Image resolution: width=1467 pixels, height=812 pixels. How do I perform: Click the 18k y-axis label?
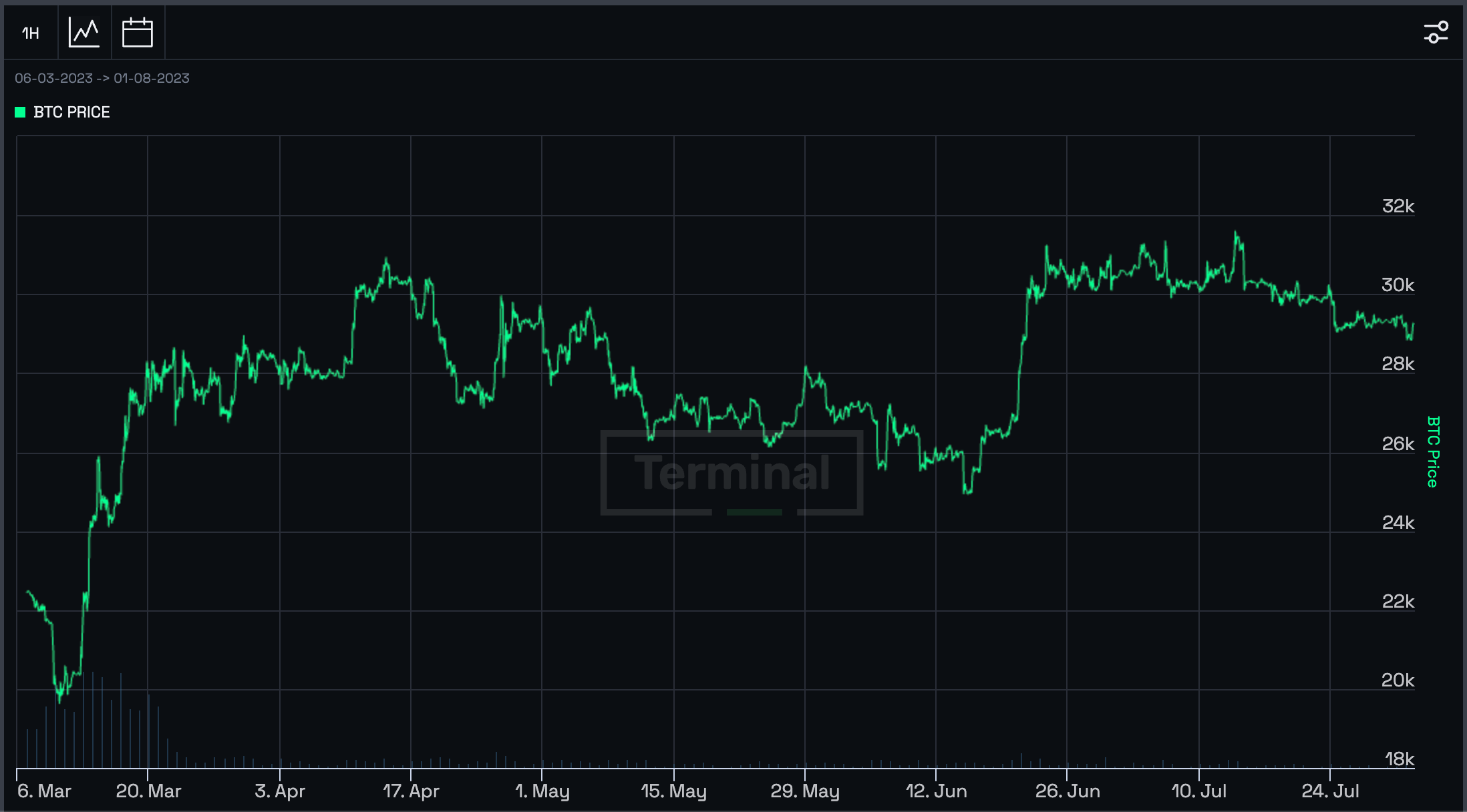pos(1399,759)
